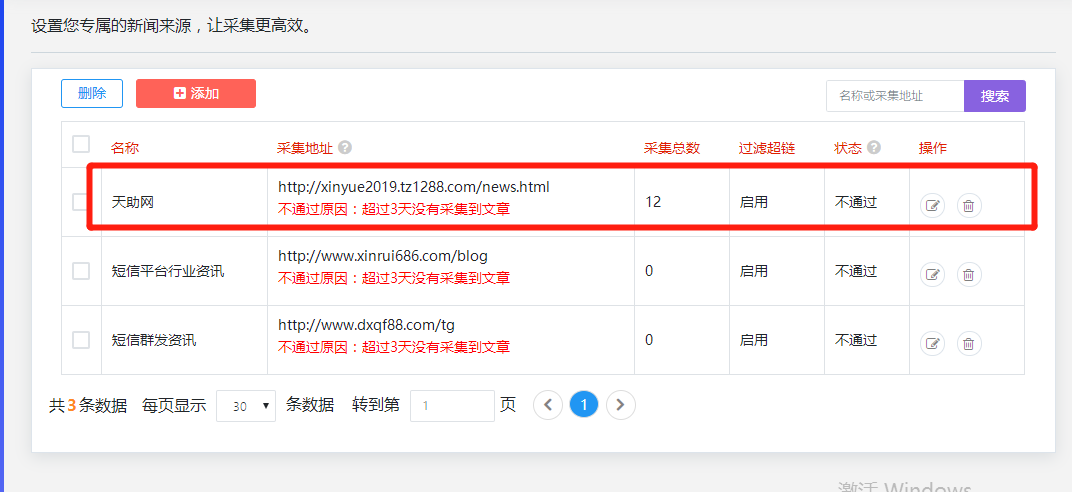Go to next page arrow

point(621,405)
